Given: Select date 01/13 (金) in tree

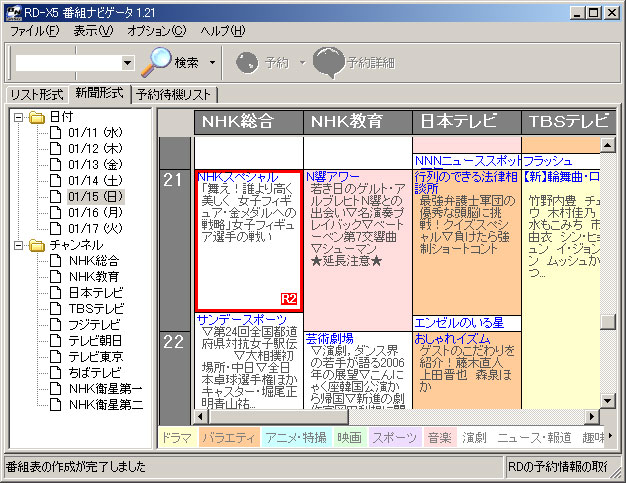Looking at the screenshot, I should coord(95,165).
